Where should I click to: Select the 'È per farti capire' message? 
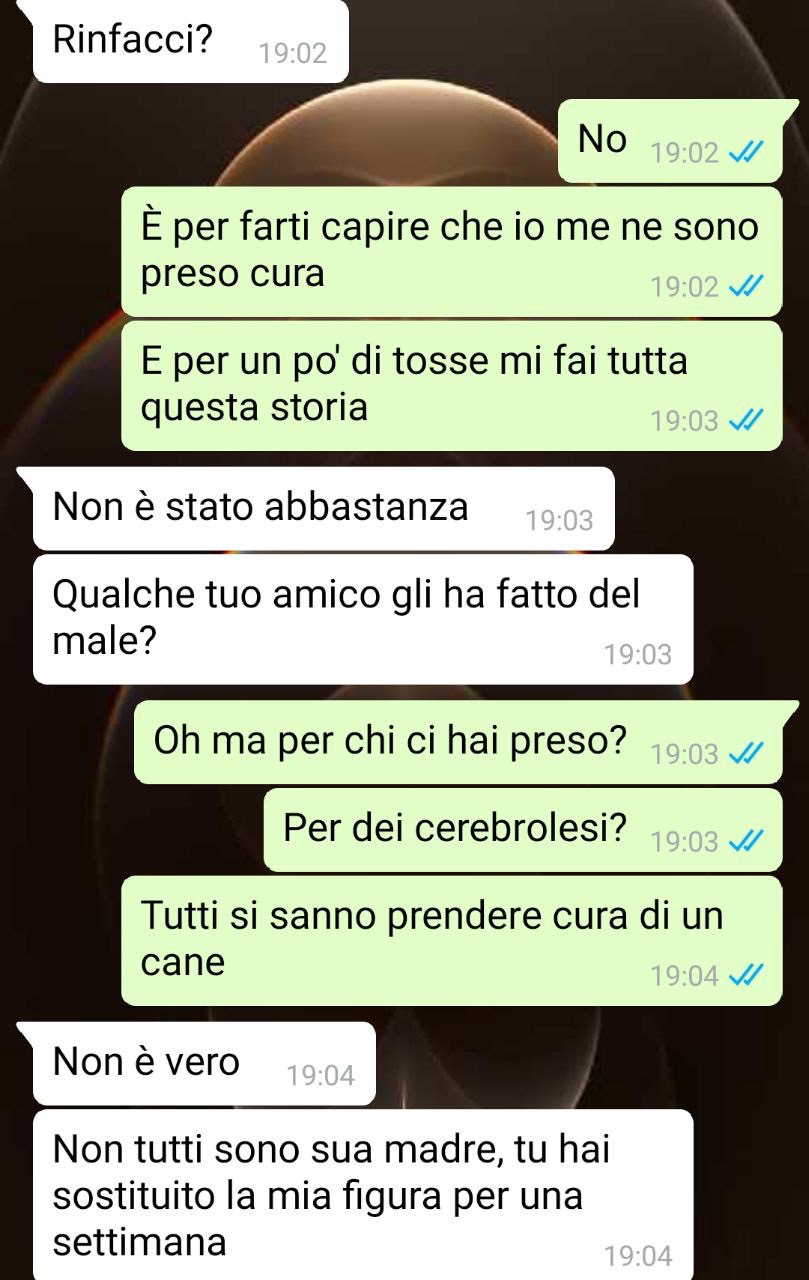(x=451, y=251)
